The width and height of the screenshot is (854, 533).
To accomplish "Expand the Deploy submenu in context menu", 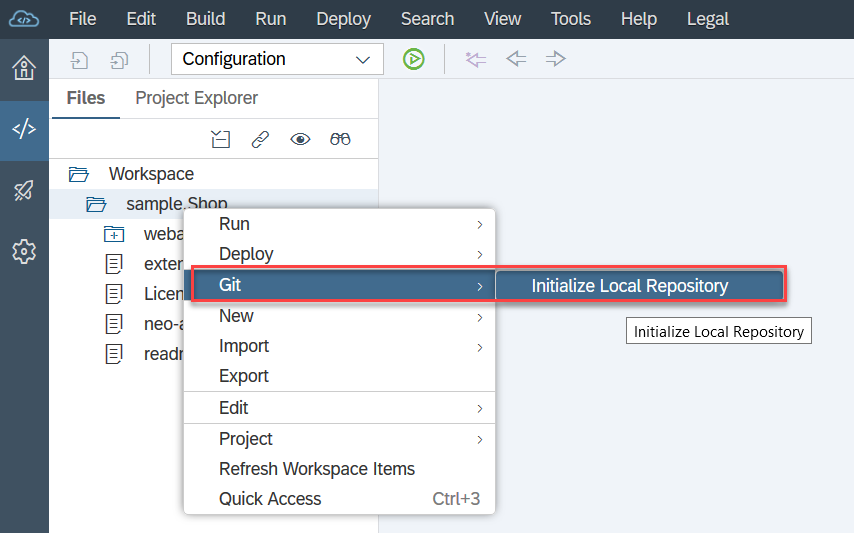I will coord(339,254).
